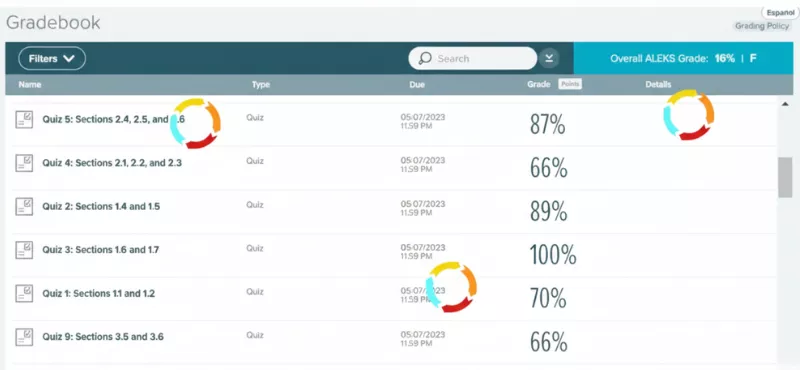Click the Gradebook page title
This screenshot has height=370, width=800.
click(53, 23)
